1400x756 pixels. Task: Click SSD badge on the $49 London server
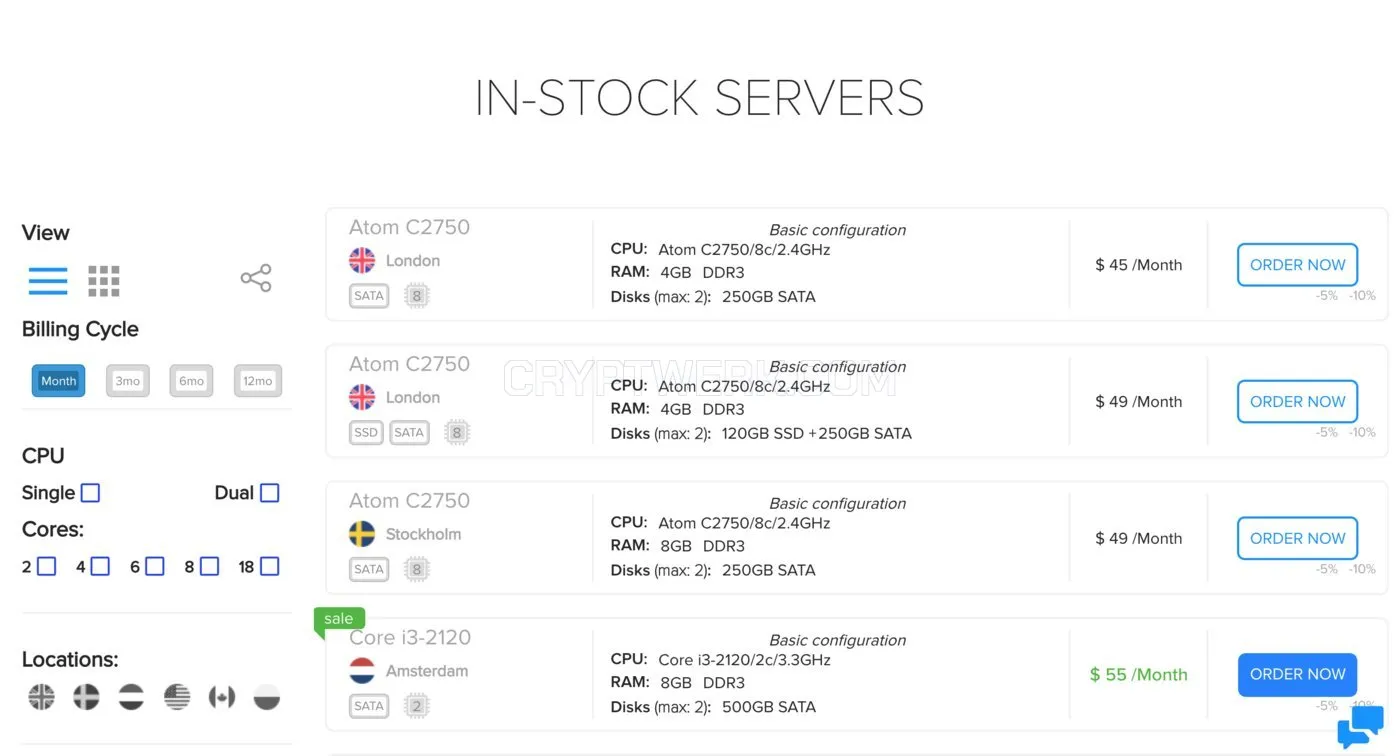pos(366,432)
